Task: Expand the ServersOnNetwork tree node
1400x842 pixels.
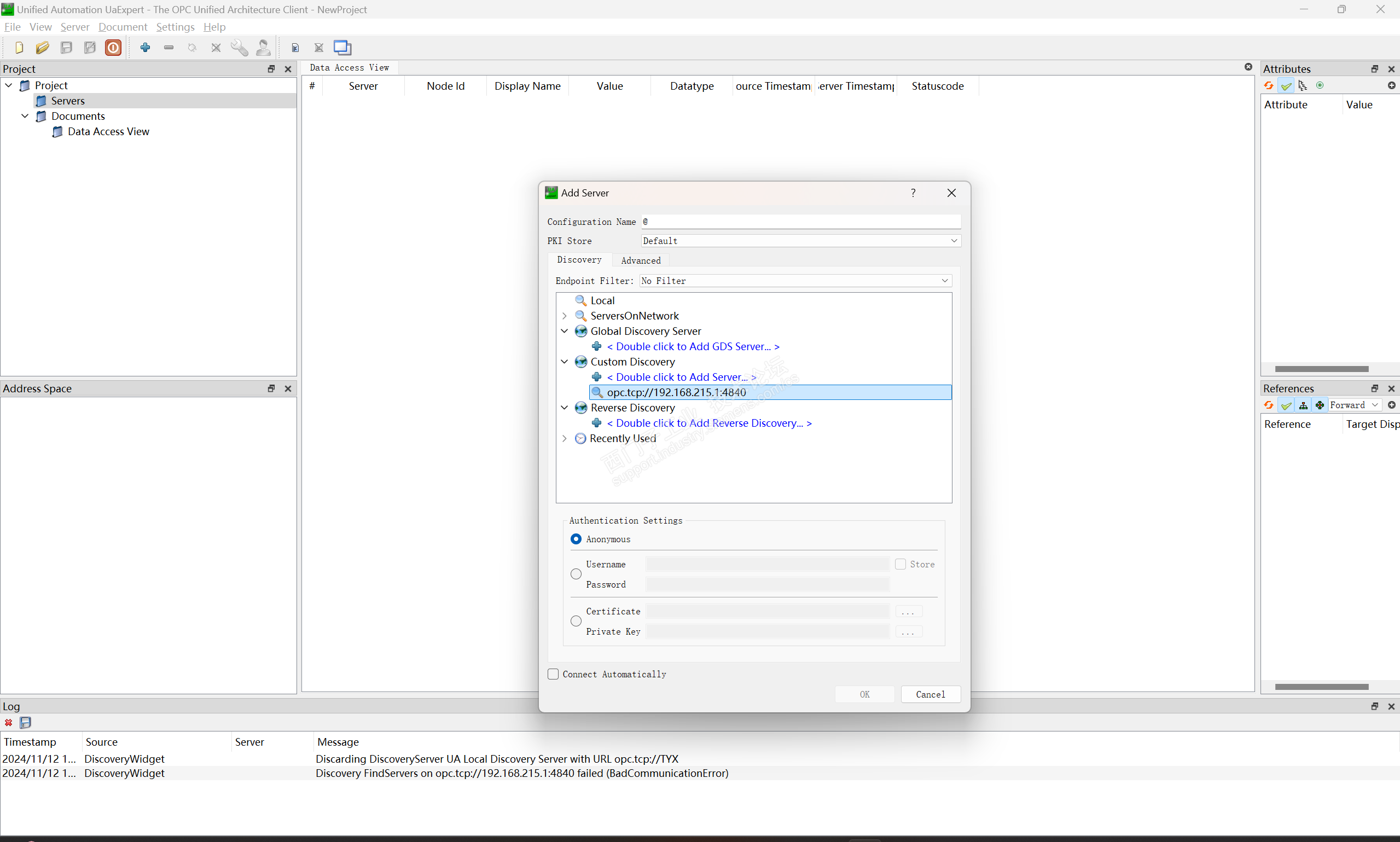Action: [565, 316]
